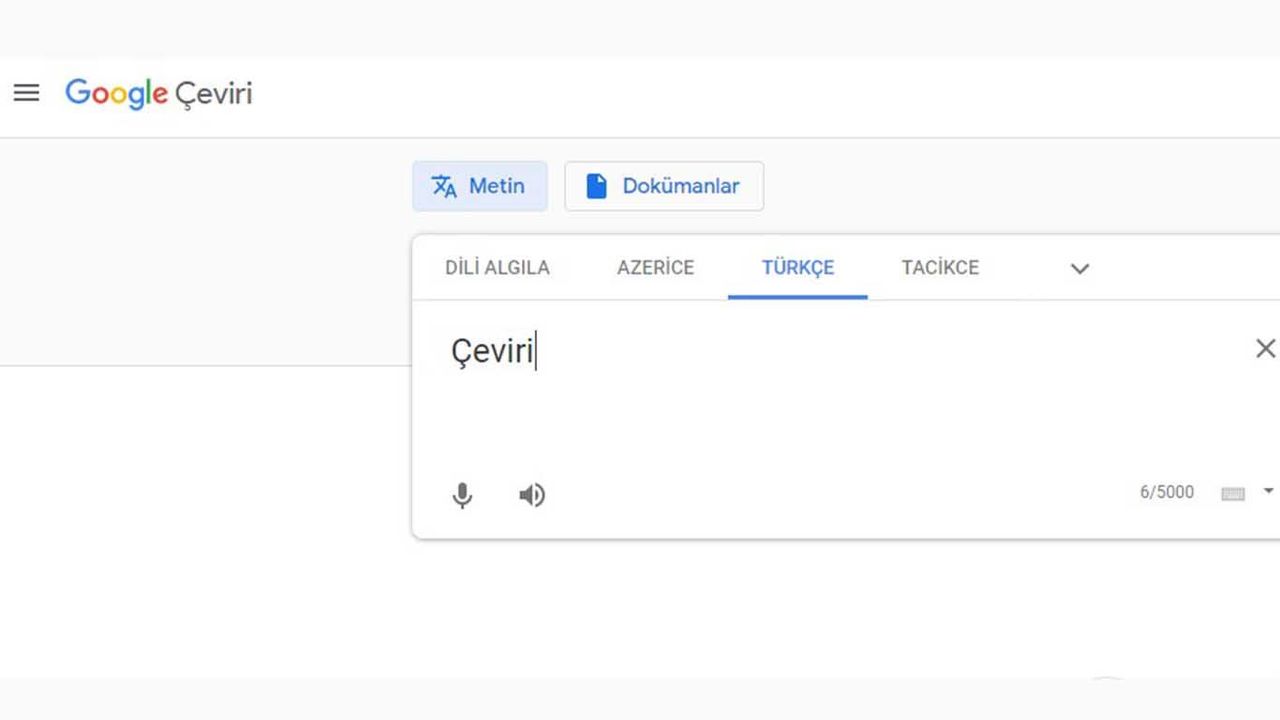Choose the TACİKCE language tab
This screenshot has height=720, width=1280.
tap(940, 268)
